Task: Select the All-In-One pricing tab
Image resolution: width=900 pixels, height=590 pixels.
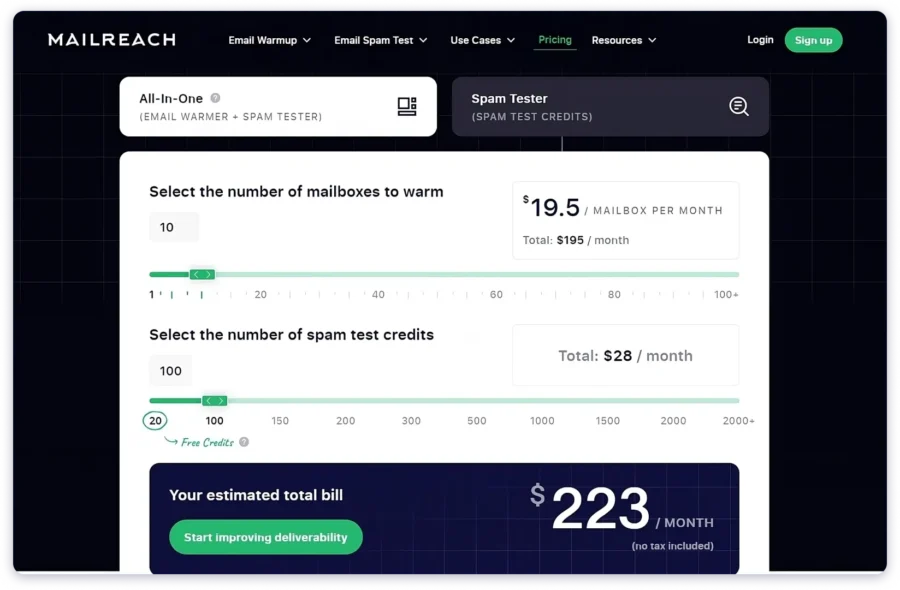Action: 278,107
